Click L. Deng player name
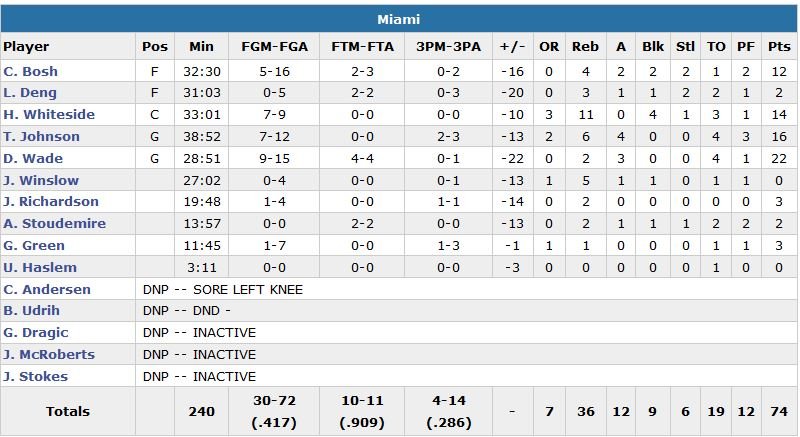 [x=30, y=93]
